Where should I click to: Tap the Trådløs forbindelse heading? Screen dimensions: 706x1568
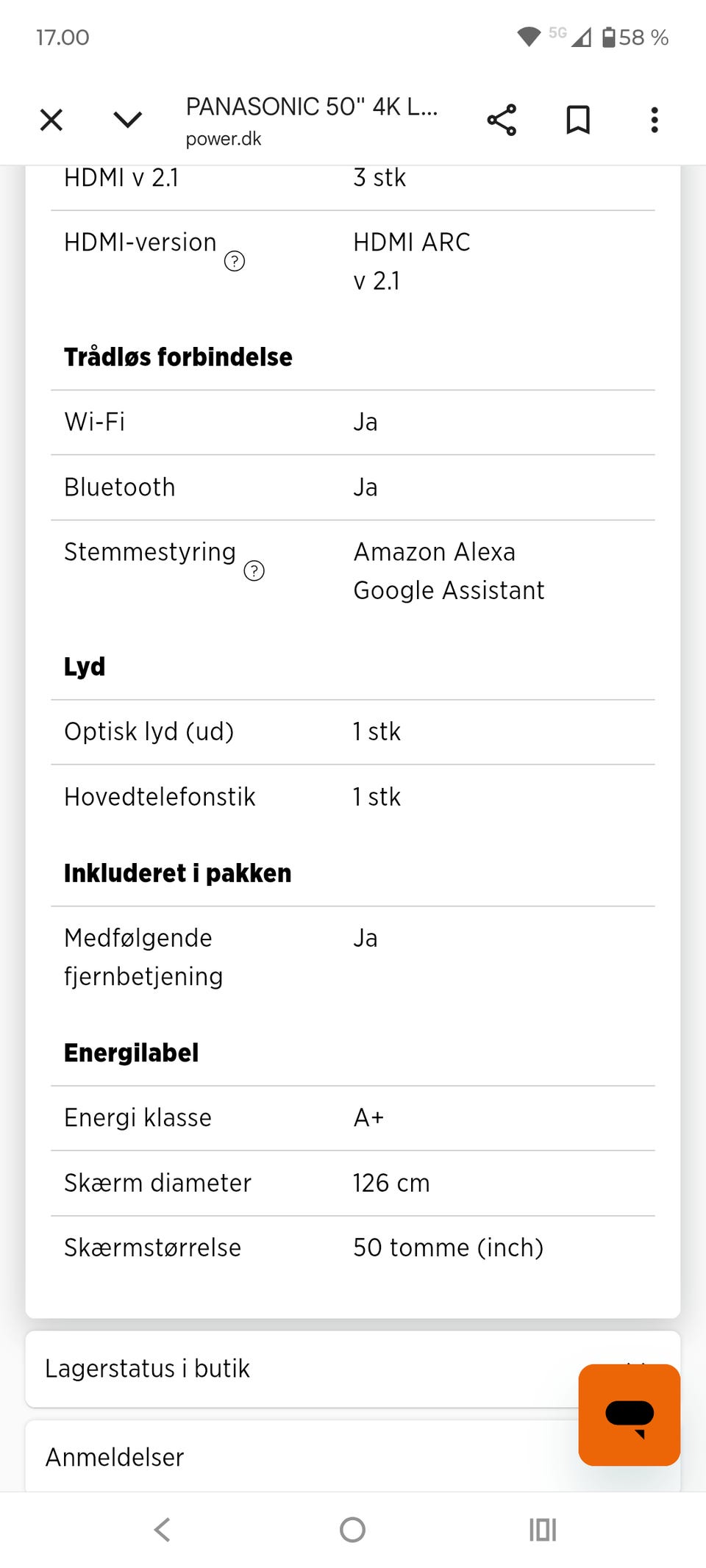pos(178,357)
